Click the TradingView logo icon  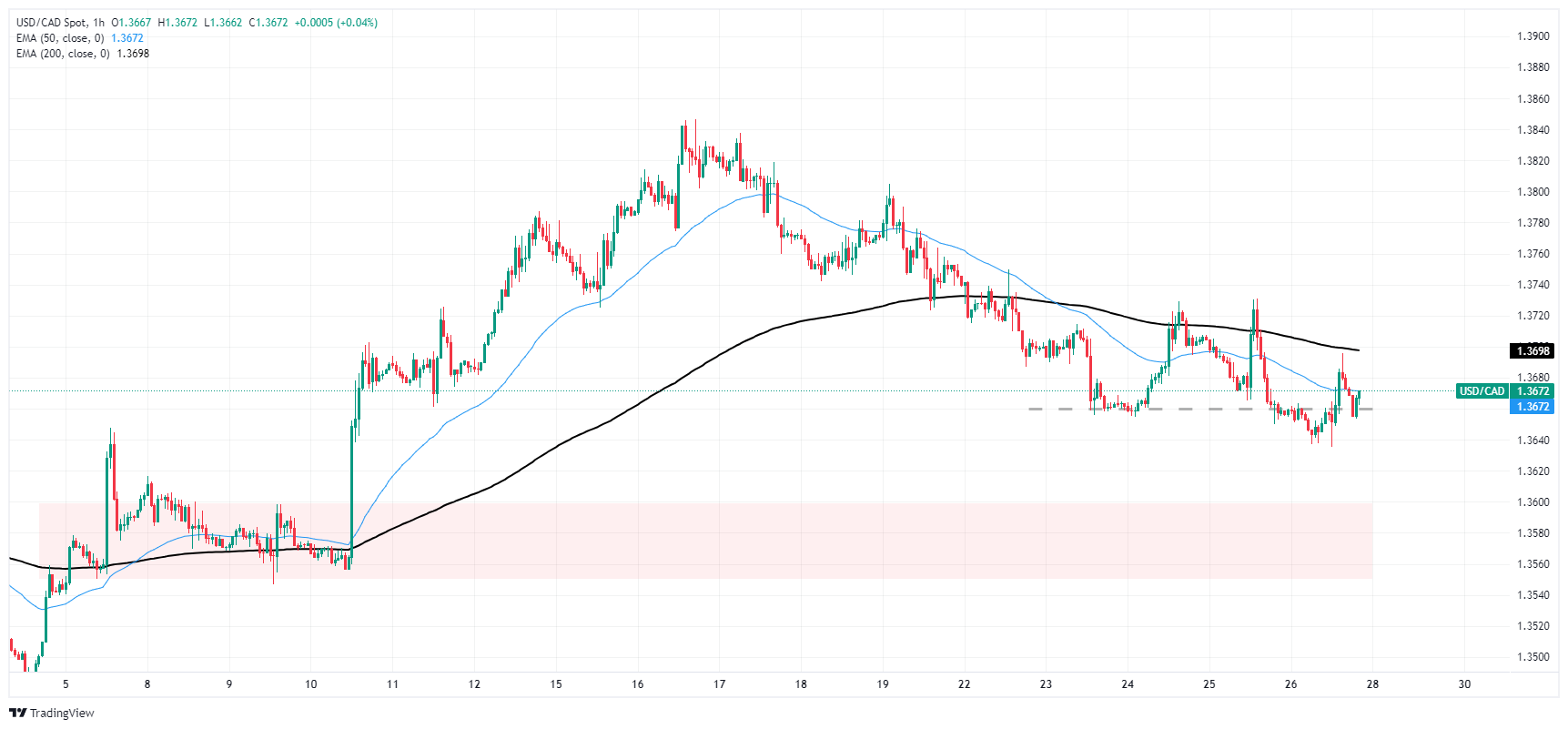19,713
